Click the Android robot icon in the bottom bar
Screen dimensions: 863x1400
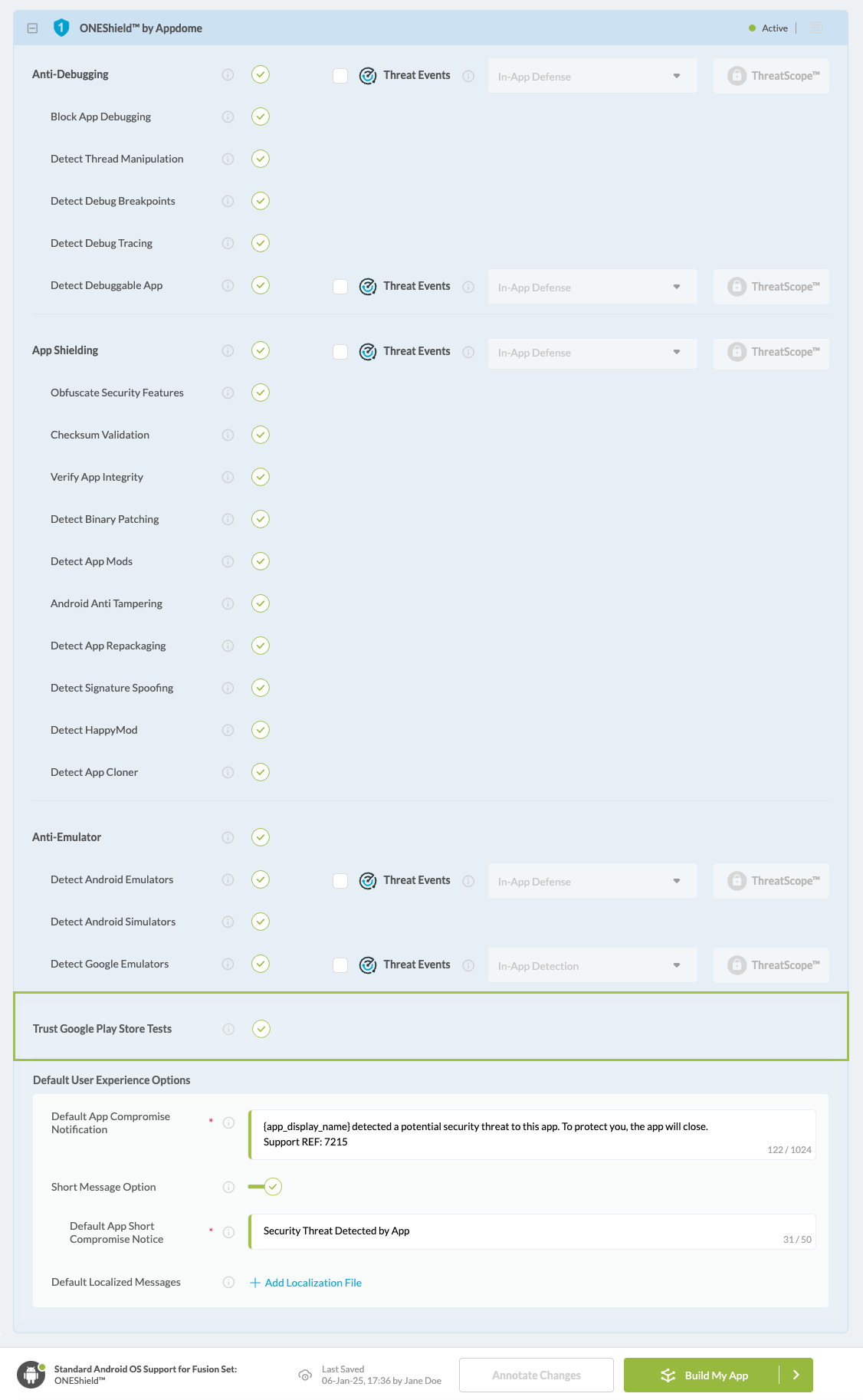click(x=31, y=1375)
